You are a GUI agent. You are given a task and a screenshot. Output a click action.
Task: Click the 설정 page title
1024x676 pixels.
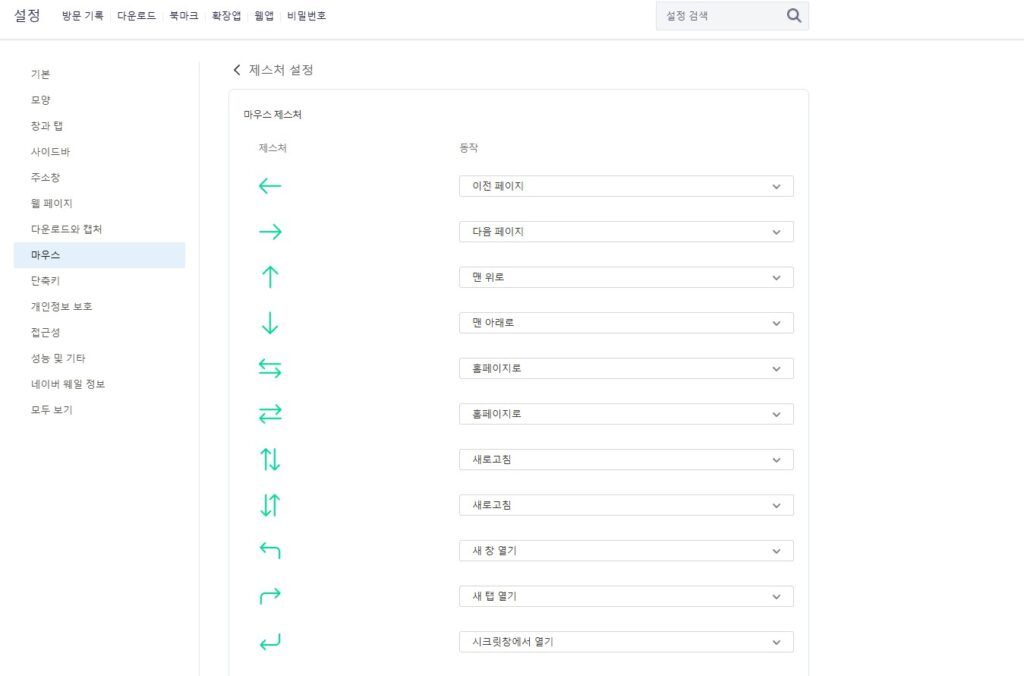click(x=27, y=16)
